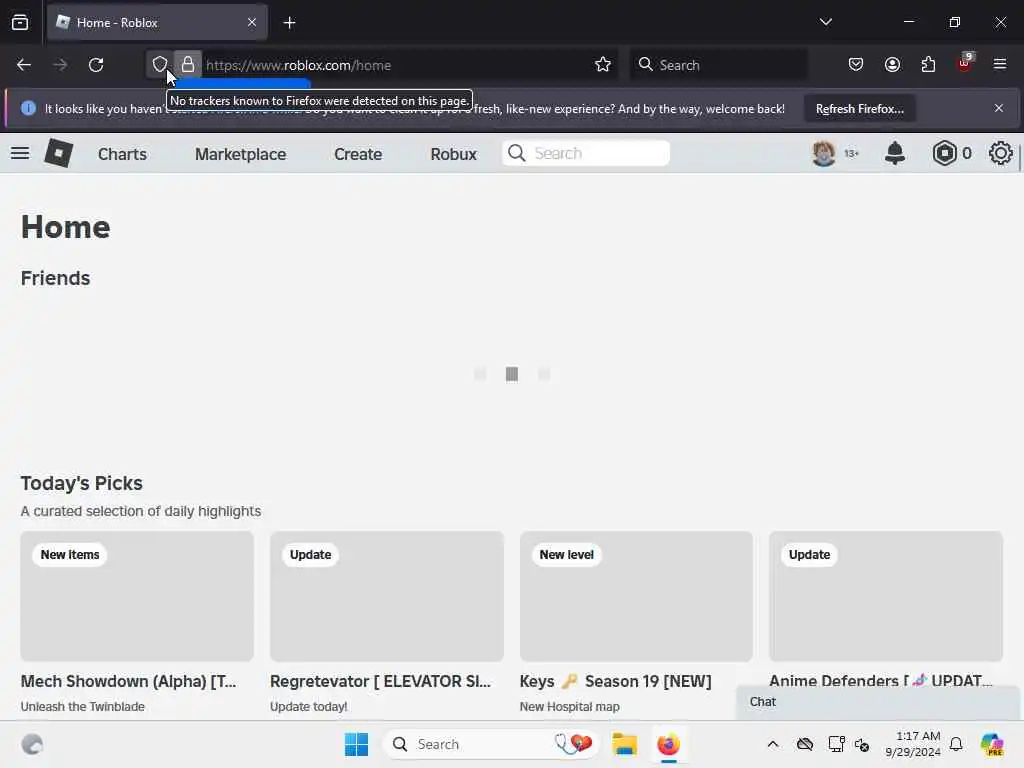
Task: Open File Explorer from the taskbar
Action: pyautogui.click(x=625, y=744)
